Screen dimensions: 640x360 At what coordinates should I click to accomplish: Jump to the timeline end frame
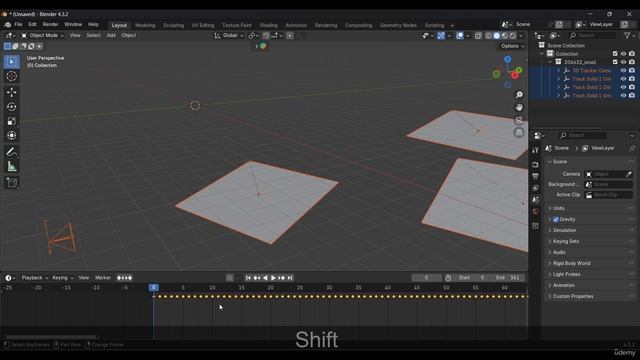[290, 278]
